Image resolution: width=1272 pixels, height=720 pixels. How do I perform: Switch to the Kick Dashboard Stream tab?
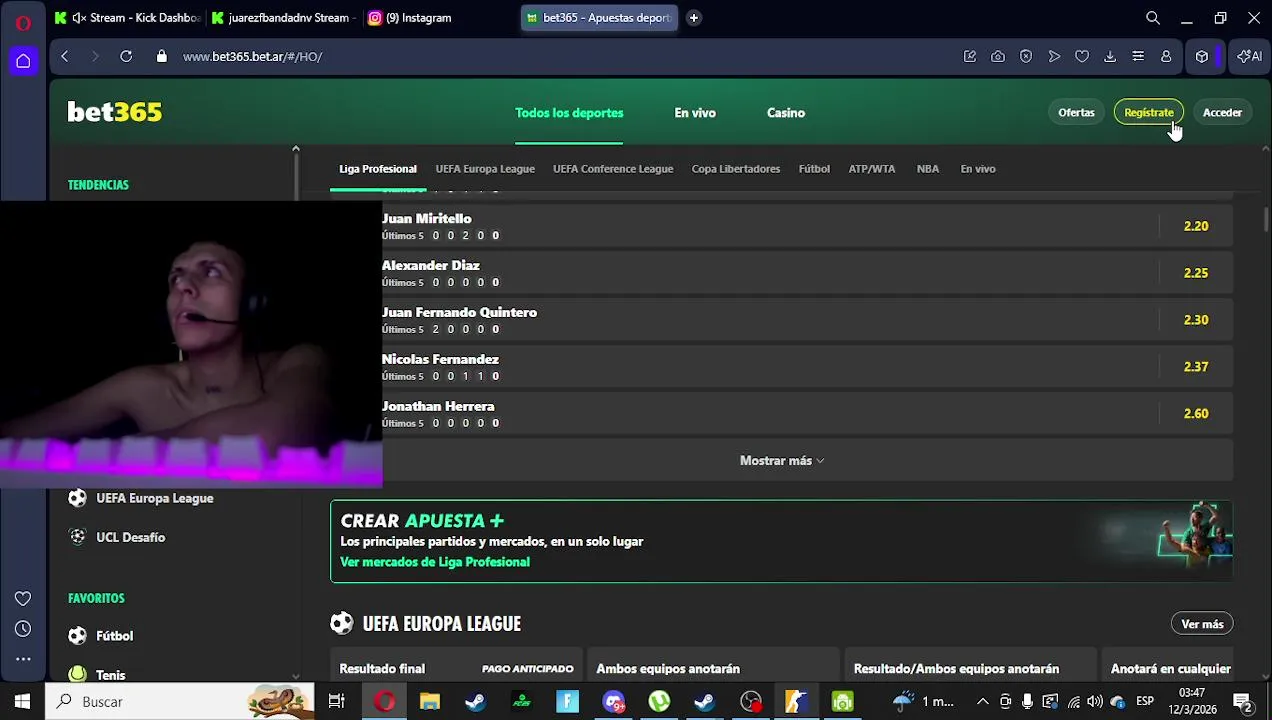(x=128, y=18)
